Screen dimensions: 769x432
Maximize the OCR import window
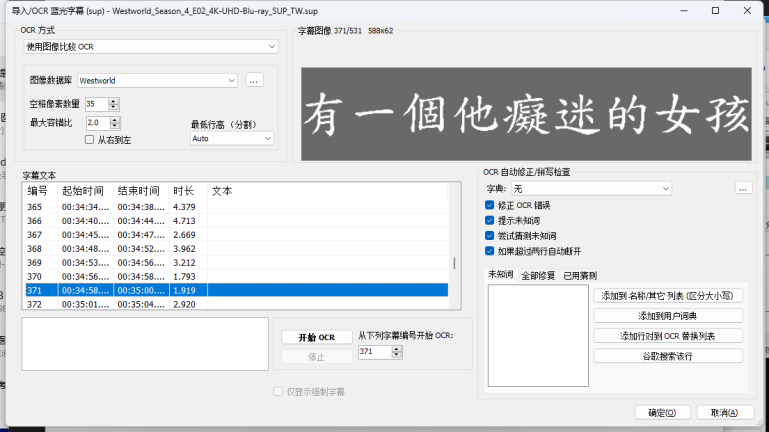[x=716, y=11]
